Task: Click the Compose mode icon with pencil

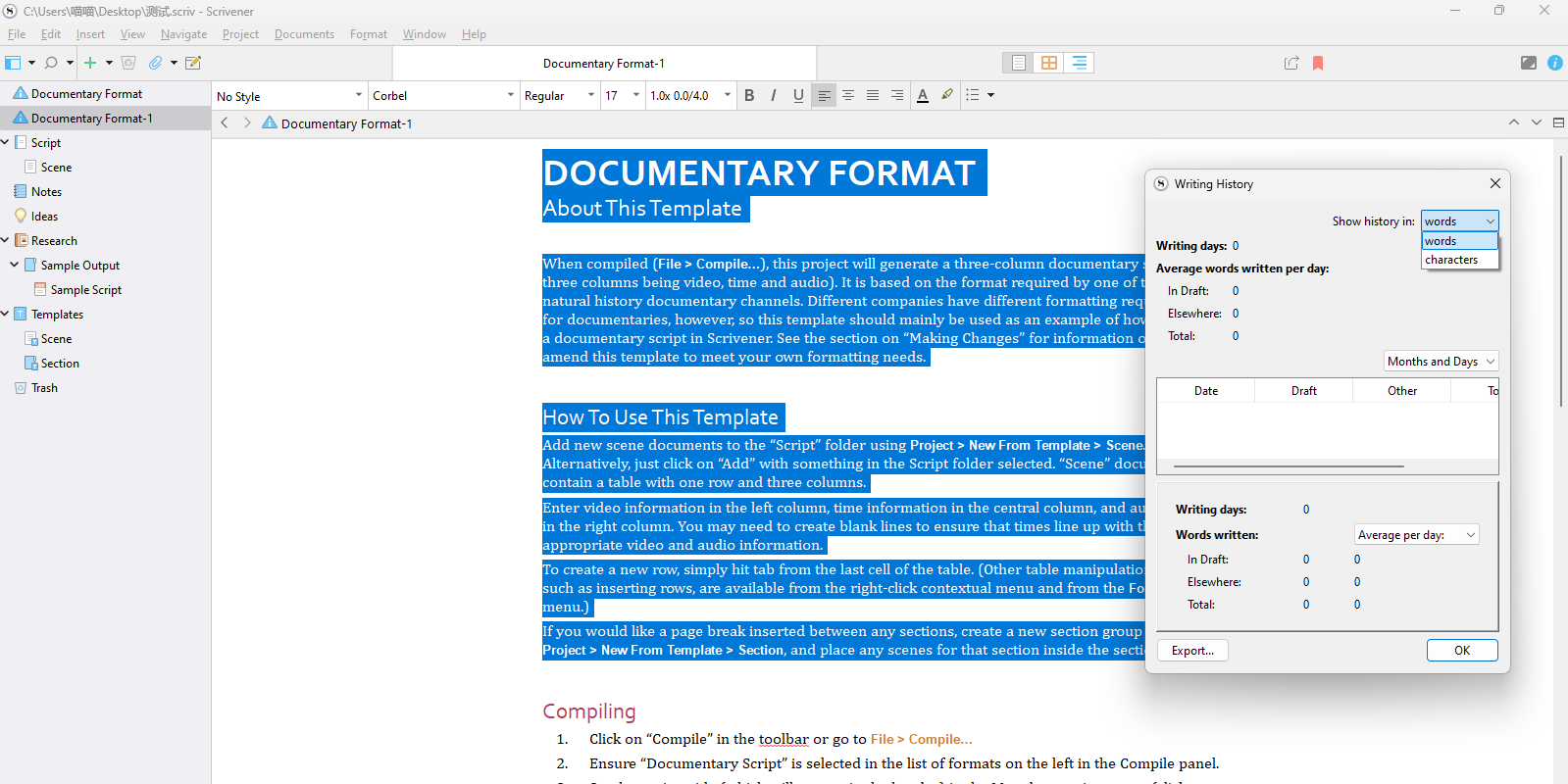Action: pos(193,63)
